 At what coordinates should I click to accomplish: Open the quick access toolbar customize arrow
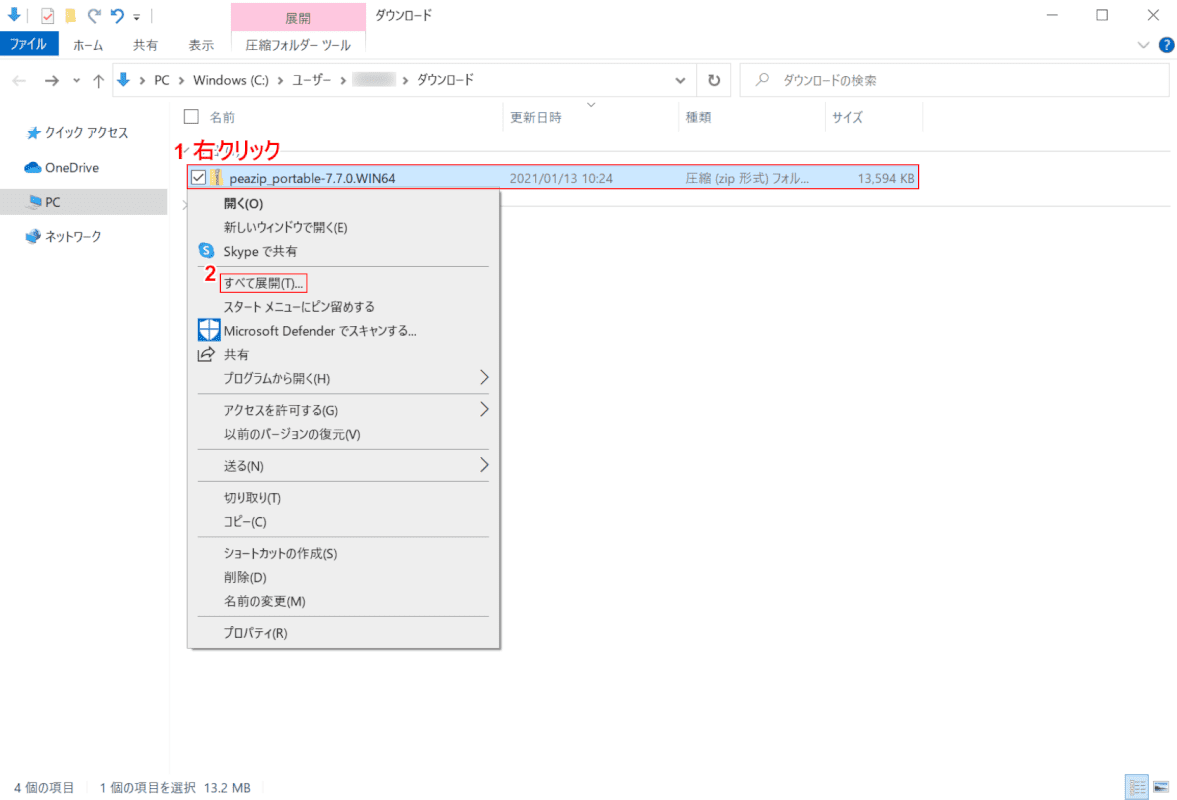coord(137,17)
